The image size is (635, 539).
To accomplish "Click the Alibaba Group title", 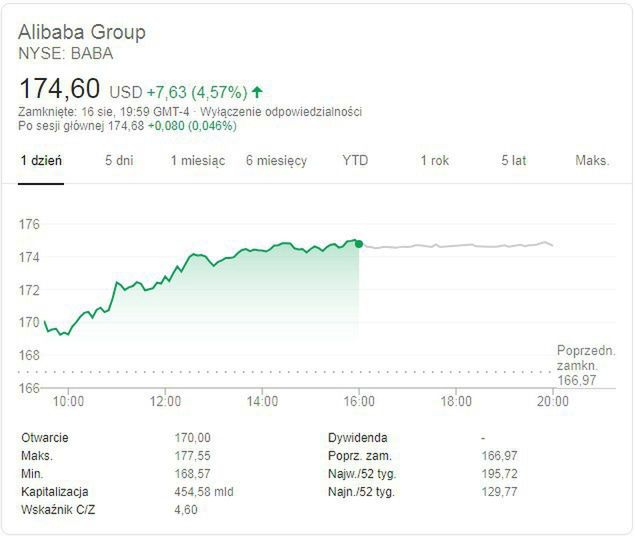I will pyautogui.click(x=82, y=32).
